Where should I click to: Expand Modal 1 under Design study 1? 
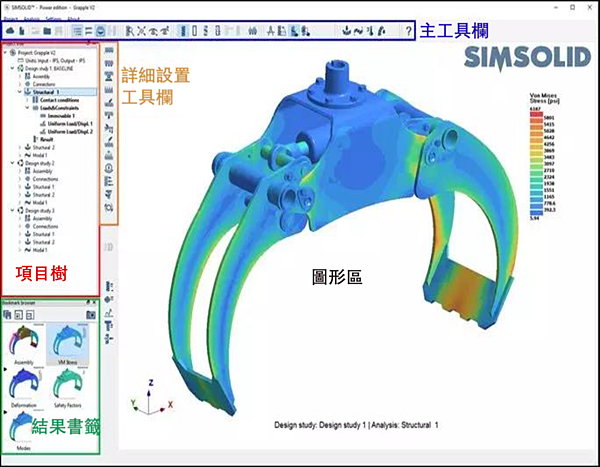[20, 155]
